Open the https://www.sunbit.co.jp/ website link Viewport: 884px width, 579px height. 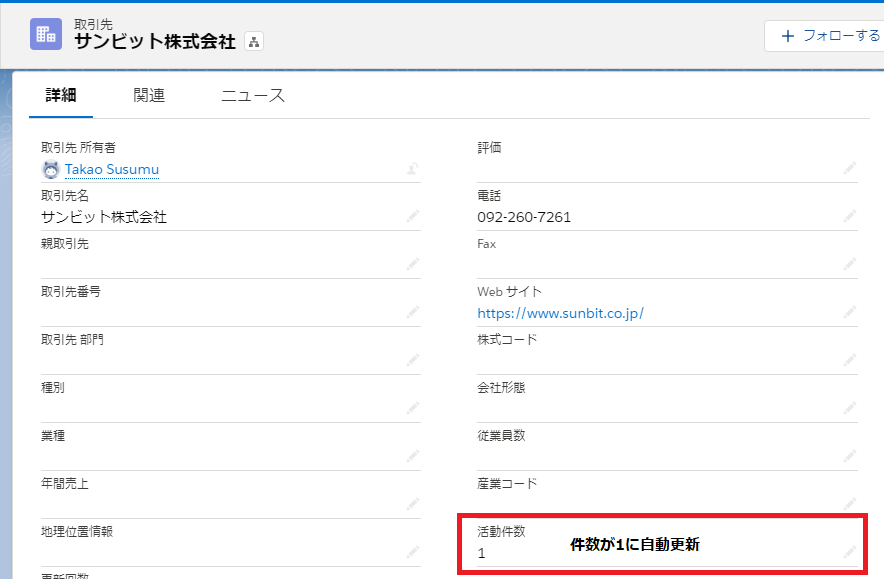point(560,313)
